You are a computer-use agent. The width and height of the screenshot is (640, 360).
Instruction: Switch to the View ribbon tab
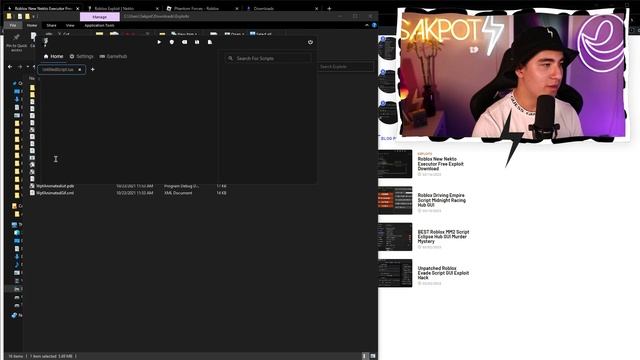click(70, 25)
